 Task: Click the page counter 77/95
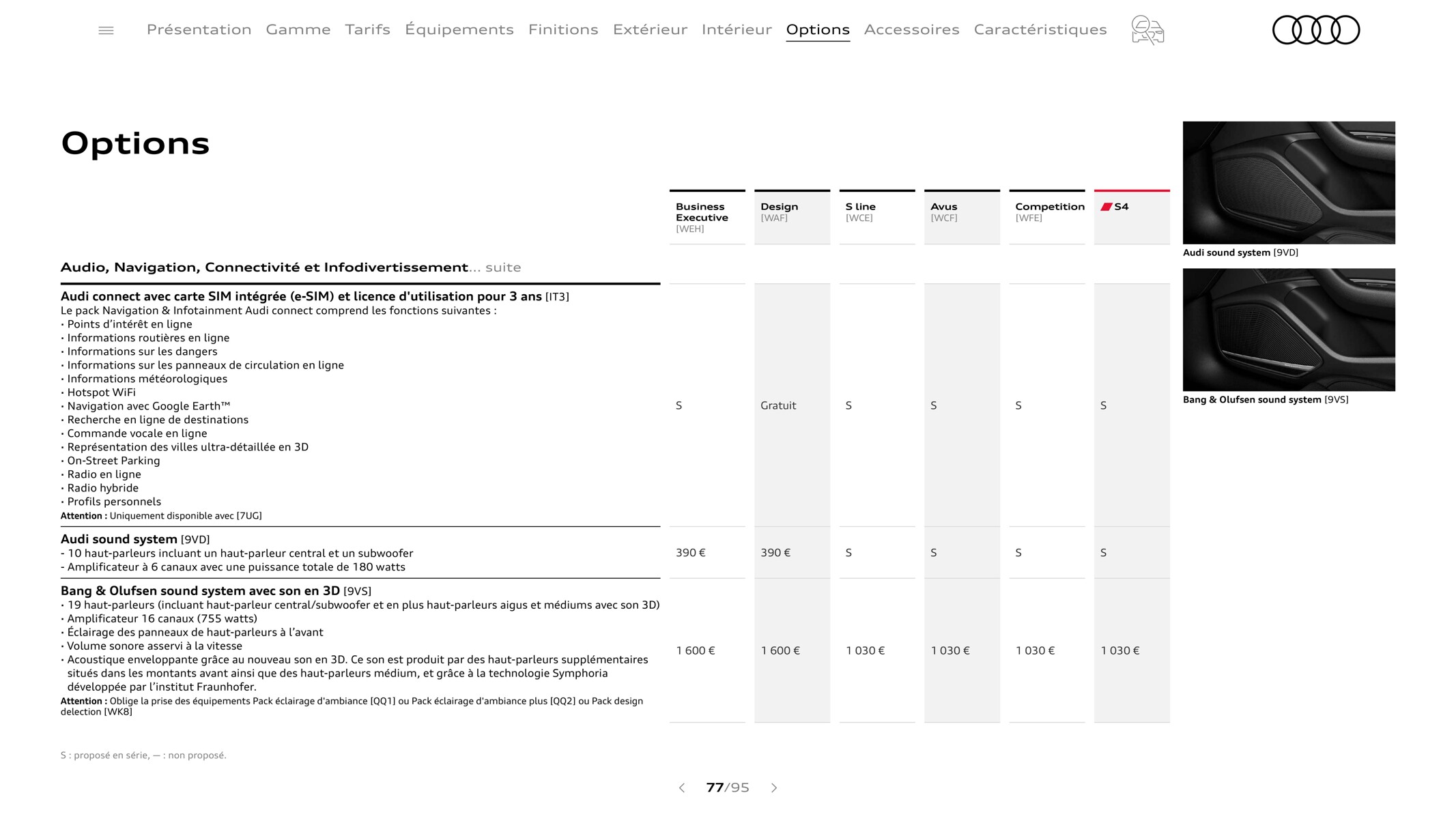point(728,788)
